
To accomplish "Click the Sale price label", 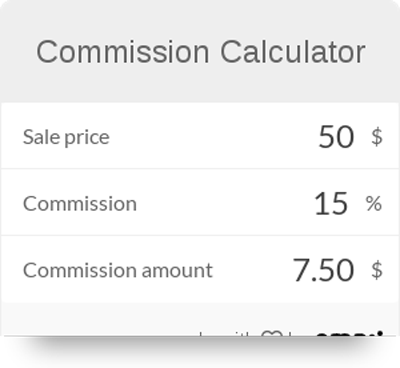I will click(x=66, y=137).
